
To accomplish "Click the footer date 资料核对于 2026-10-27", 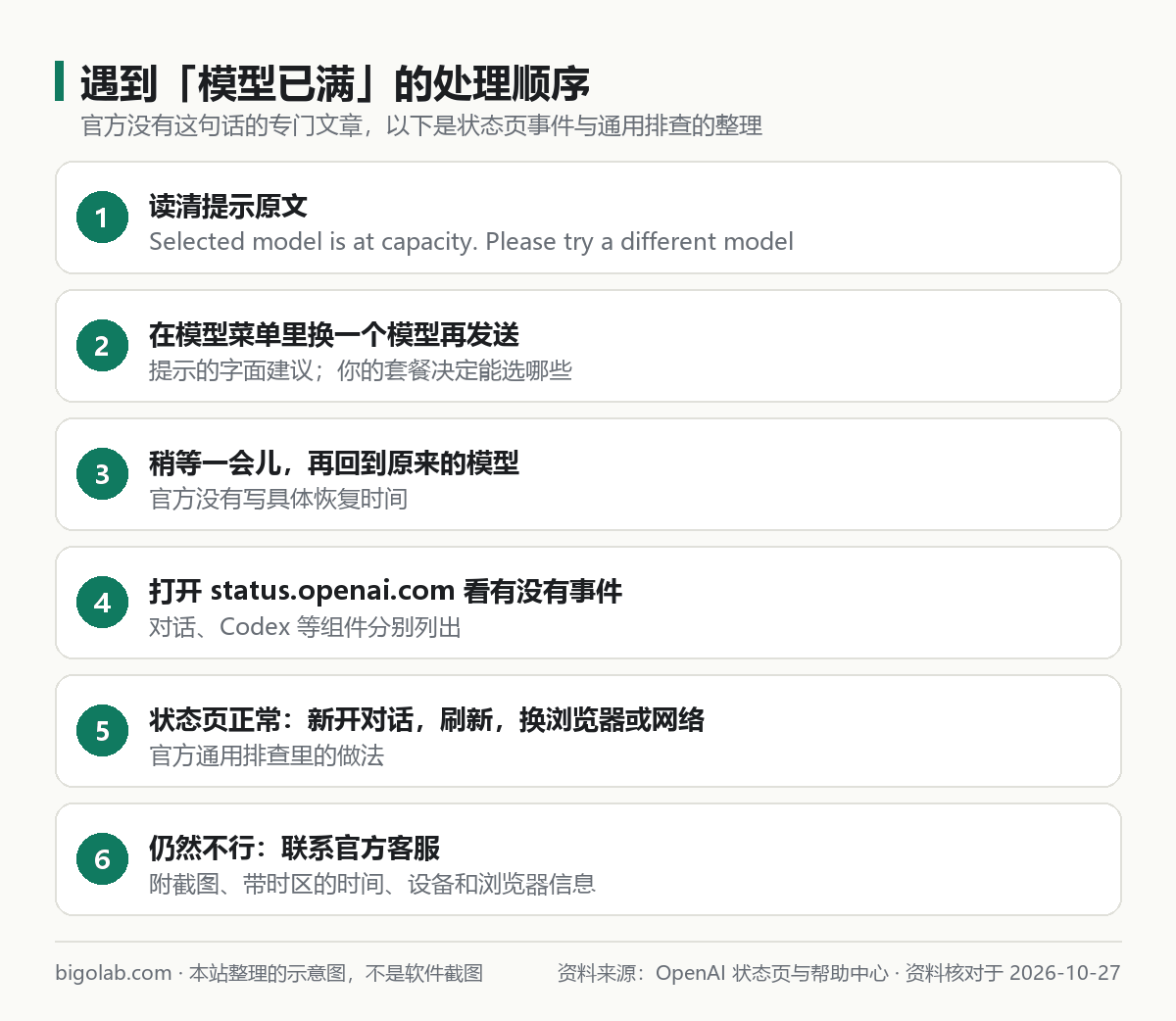I will tap(1012, 973).
